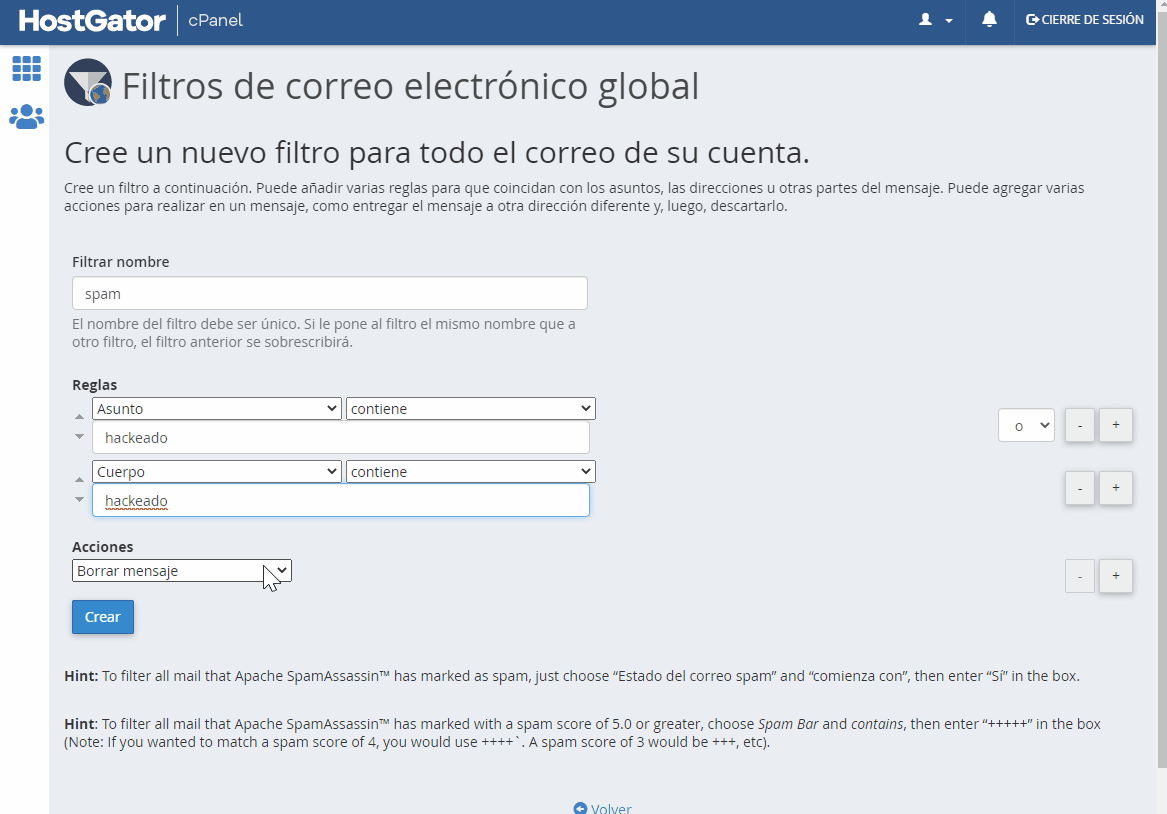The width and height of the screenshot is (1167, 814).
Task: Add a rule after Asunto with plus button
Action: point(1116,425)
